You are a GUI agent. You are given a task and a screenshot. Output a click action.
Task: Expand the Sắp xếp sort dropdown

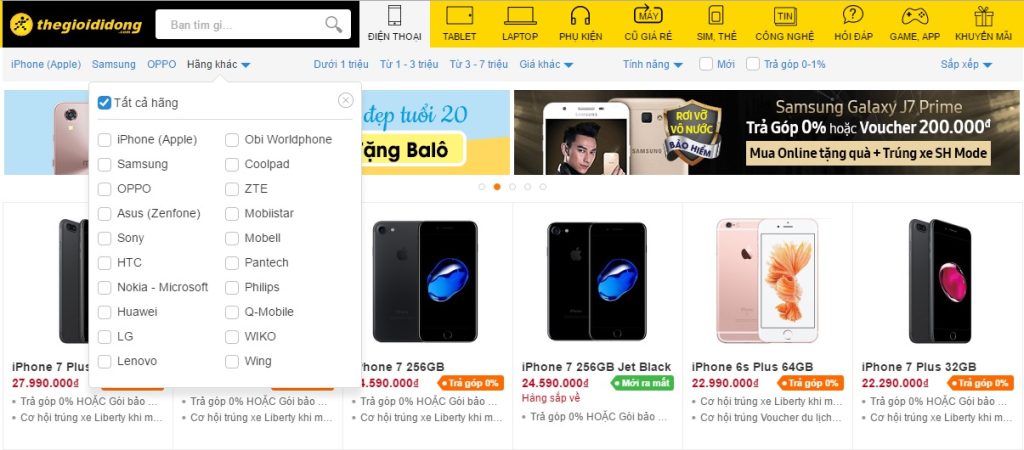pyautogui.click(x=967, y=64)
